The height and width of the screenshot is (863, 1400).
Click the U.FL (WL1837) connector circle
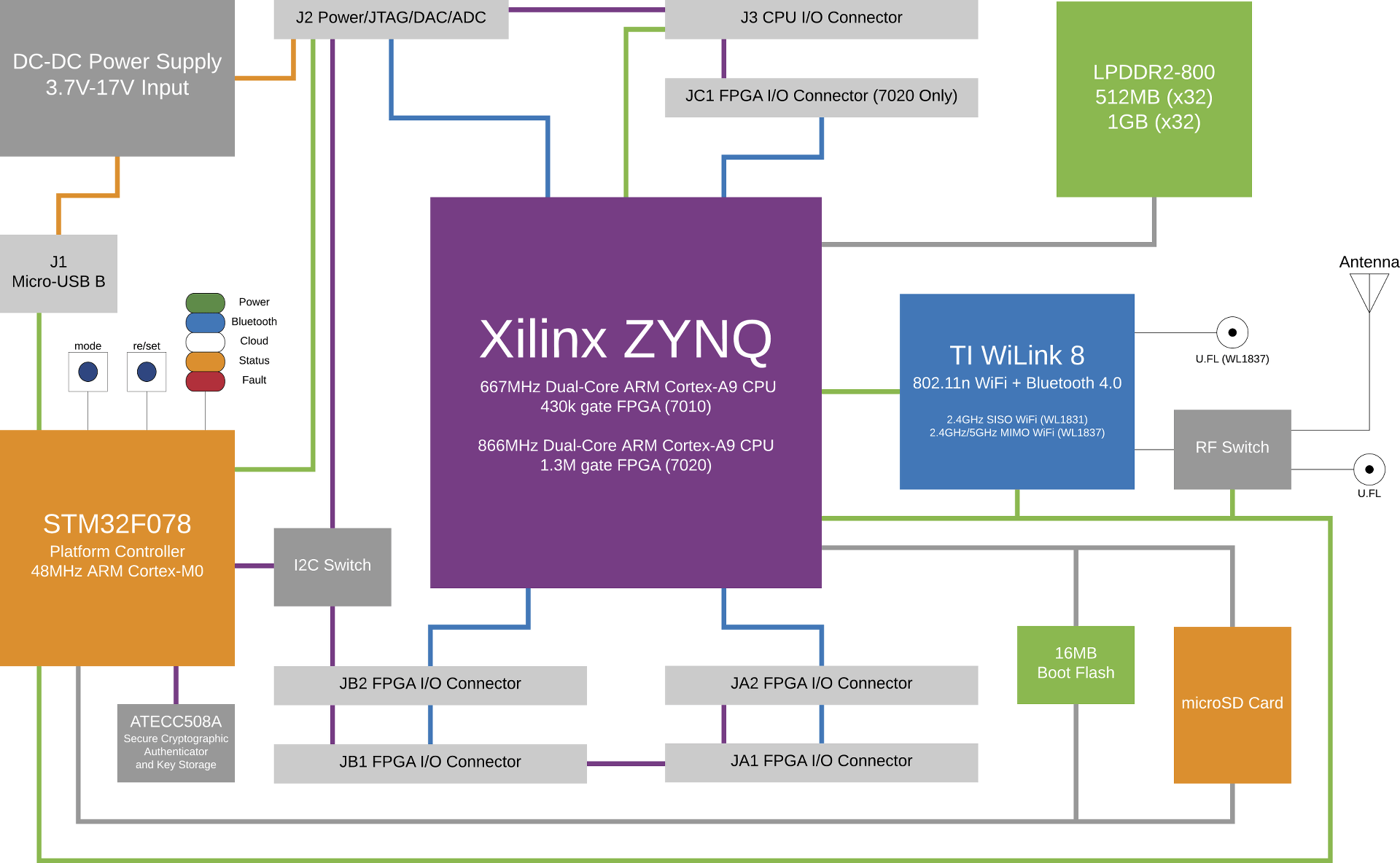(x=1232, y=332)
